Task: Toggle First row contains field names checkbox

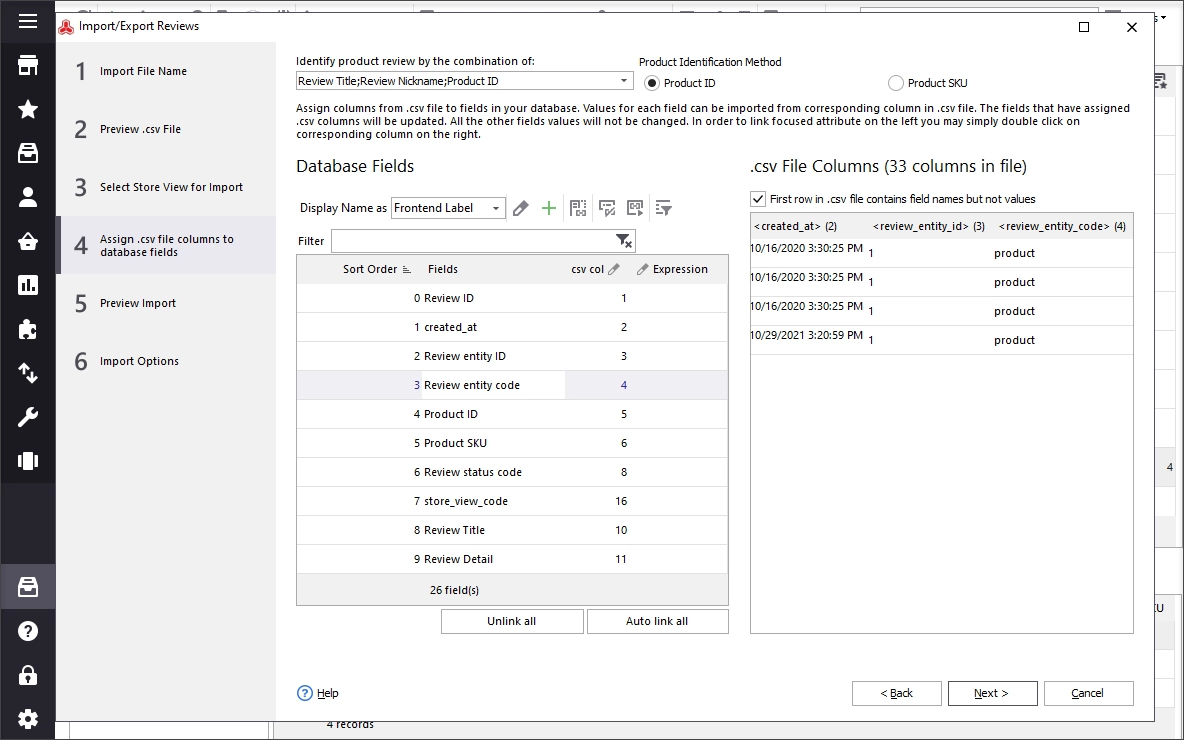Action: [x=758, y=199]
